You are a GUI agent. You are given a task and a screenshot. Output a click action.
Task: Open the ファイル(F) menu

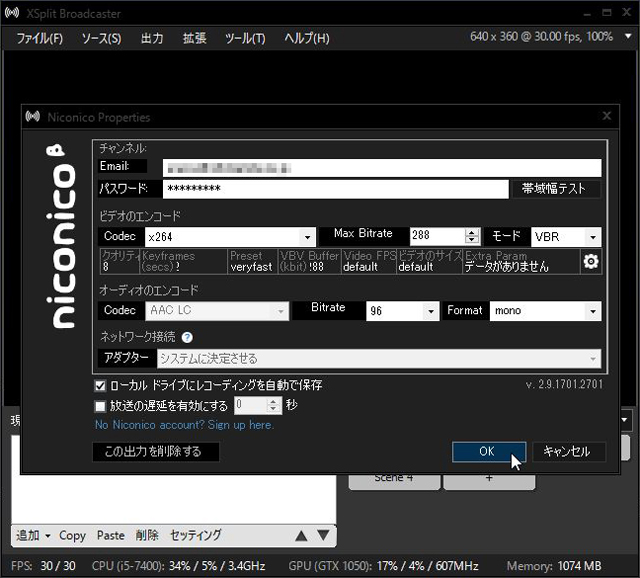click(x=40, y=38)
